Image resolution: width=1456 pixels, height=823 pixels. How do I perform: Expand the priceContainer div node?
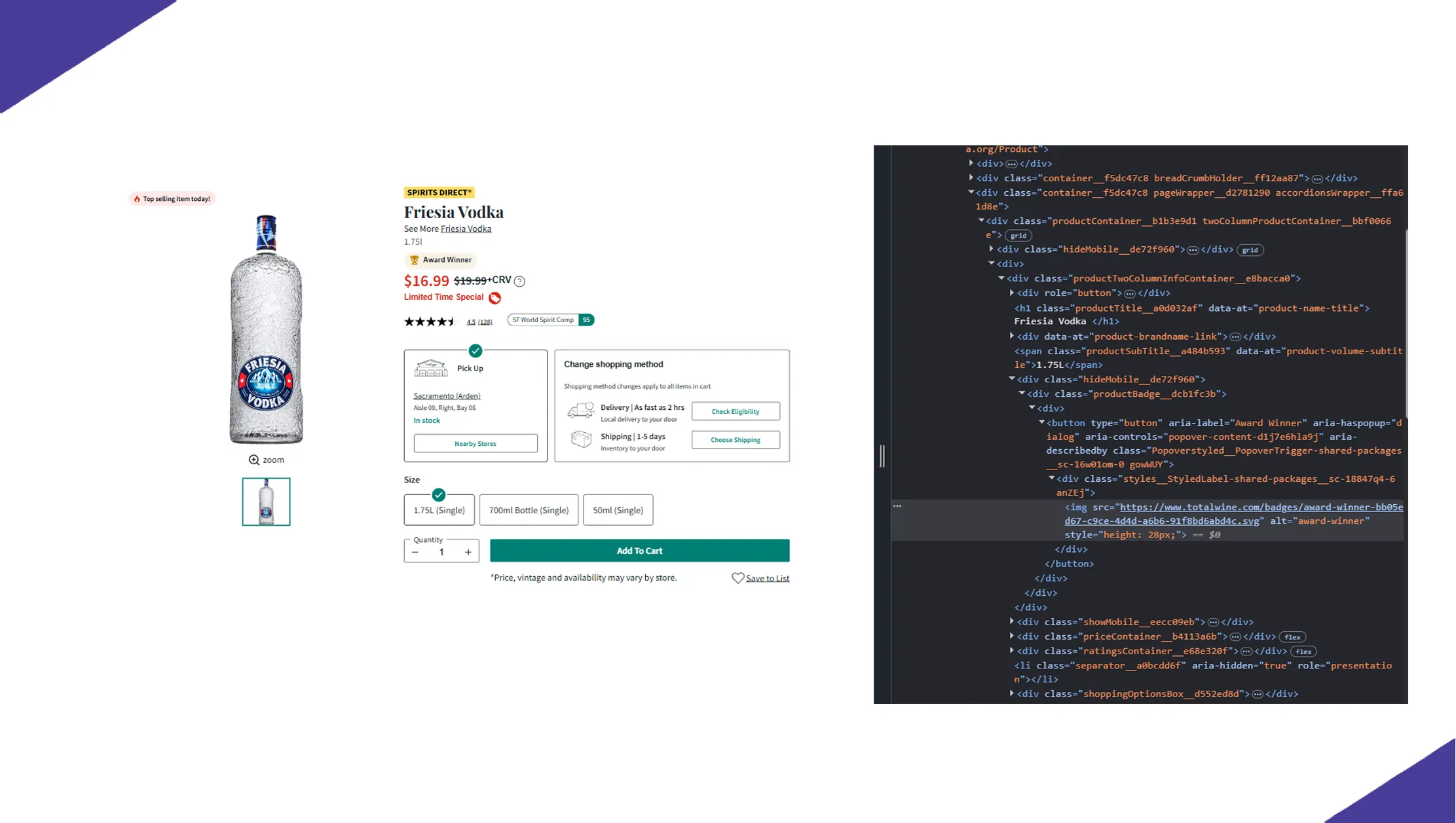(x=1012, y=636)
